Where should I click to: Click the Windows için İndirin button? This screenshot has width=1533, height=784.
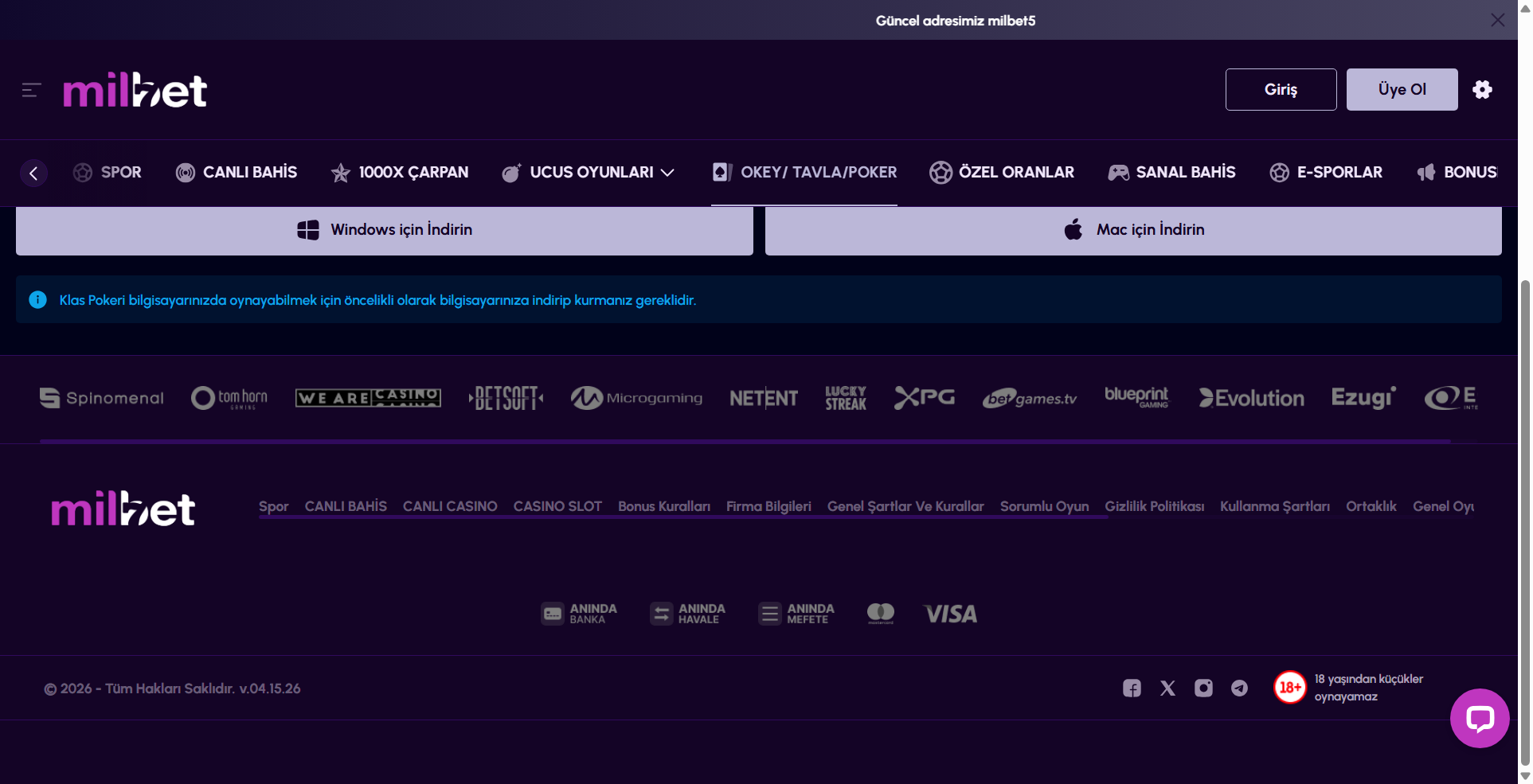pos(385,231)
